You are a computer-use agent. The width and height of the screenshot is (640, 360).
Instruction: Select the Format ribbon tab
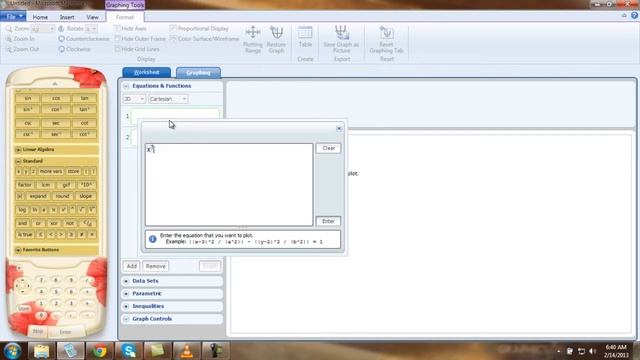coord(125,17)
